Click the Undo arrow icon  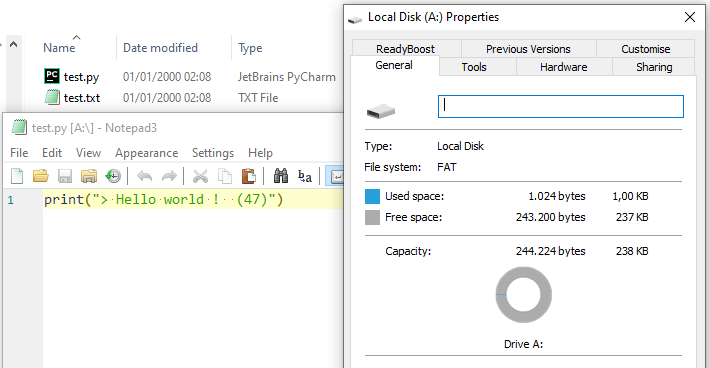144,176
